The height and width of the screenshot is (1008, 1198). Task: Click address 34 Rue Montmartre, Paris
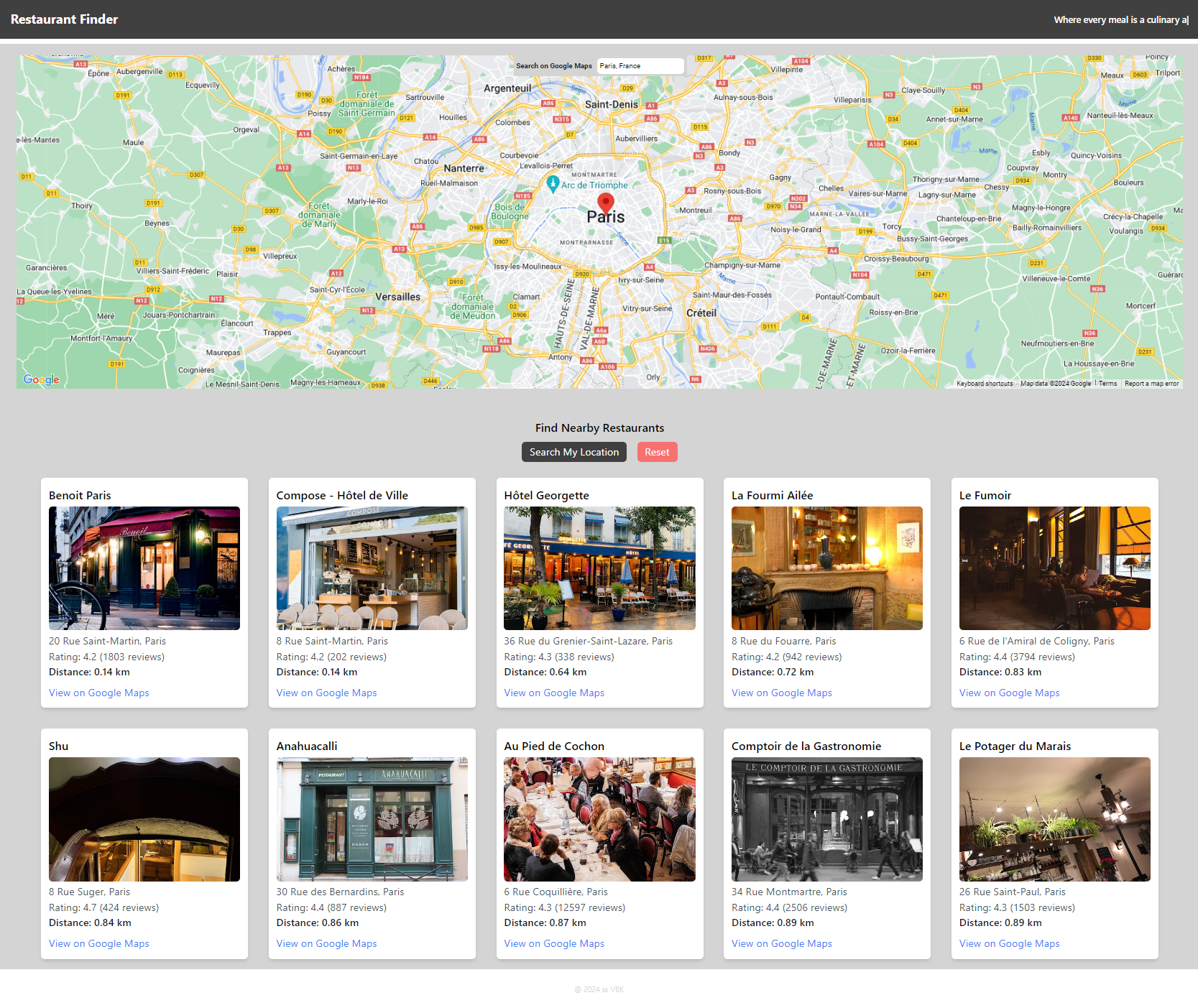789,892
